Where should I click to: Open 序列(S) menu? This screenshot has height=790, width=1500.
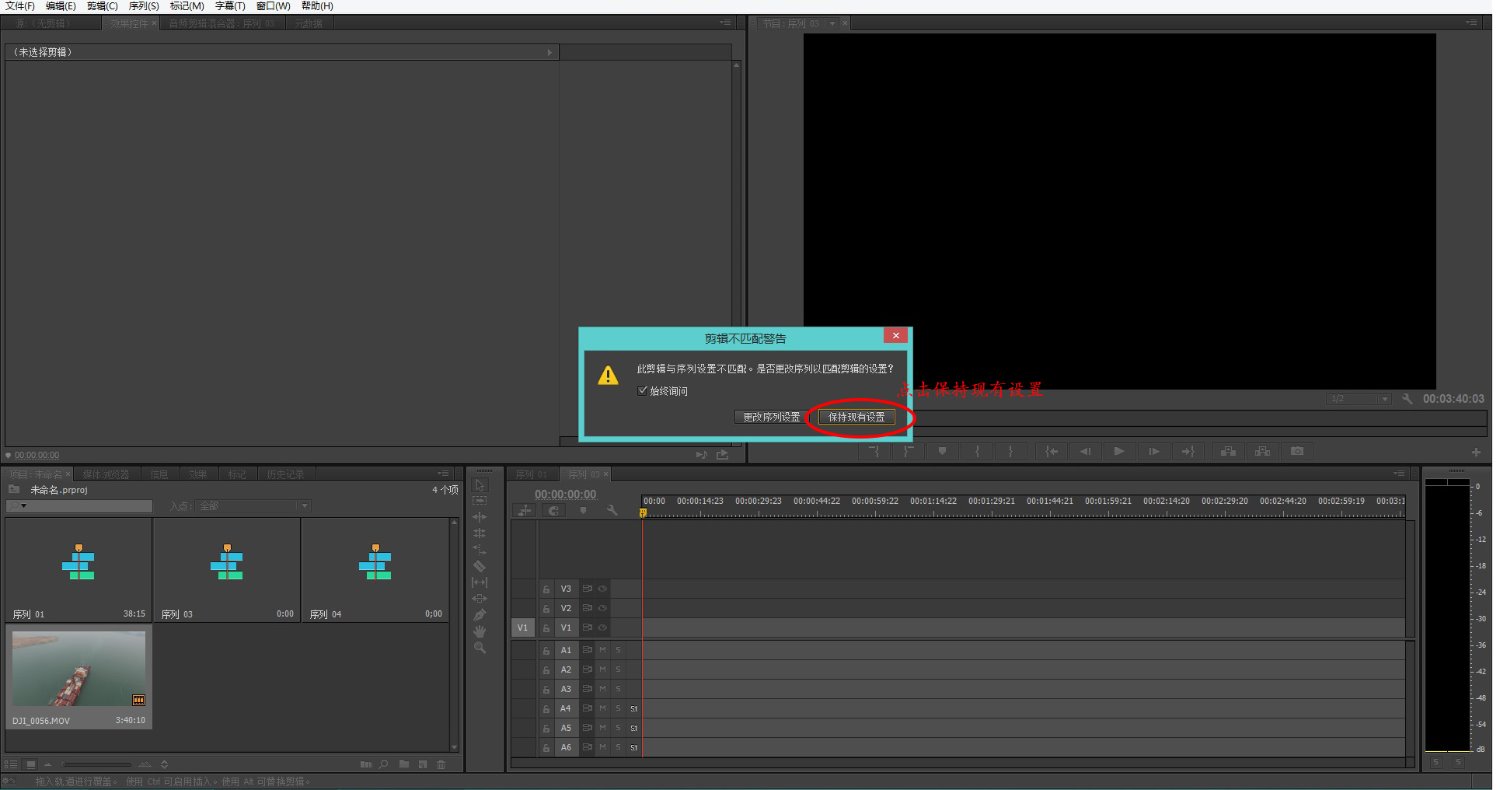pyautogui.click(x=144, y=6)
